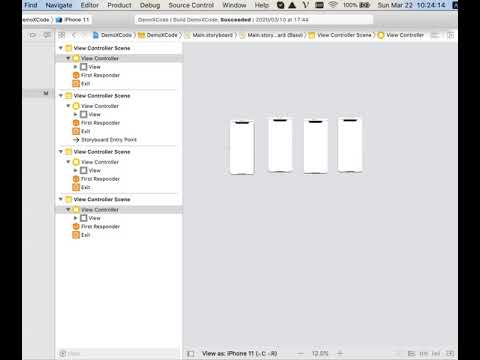Image resolution: width=480 pixels, height=360 pixels.
Task: Click the Wi-Fi status icon in menu bar
Action: pyautogui.click(x=333, y=5)
